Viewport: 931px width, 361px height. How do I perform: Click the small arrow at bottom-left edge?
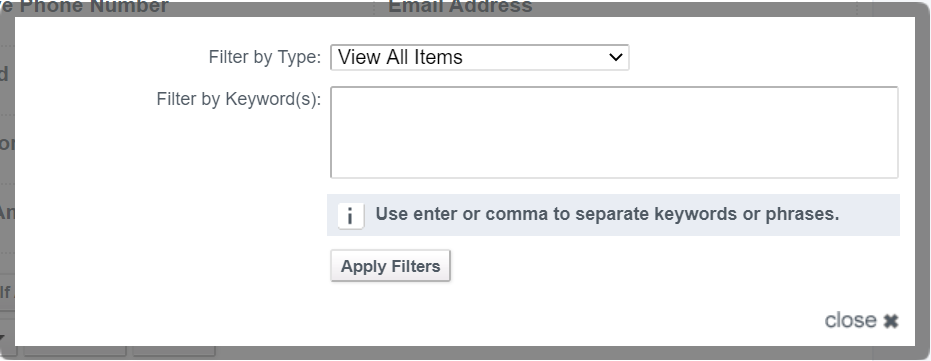click(2, 339)
